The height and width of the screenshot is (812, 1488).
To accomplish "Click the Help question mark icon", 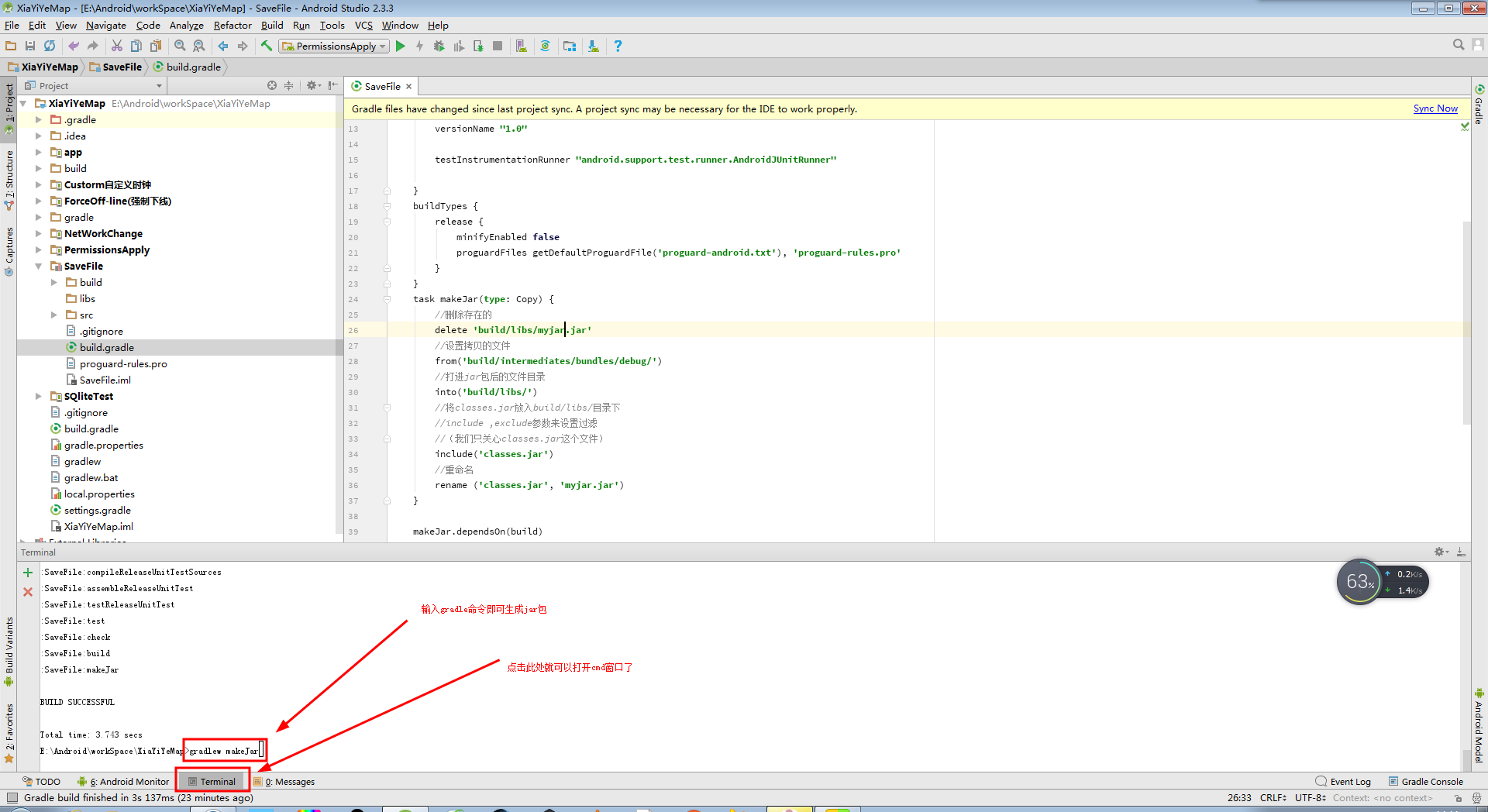I will (618, 46).
